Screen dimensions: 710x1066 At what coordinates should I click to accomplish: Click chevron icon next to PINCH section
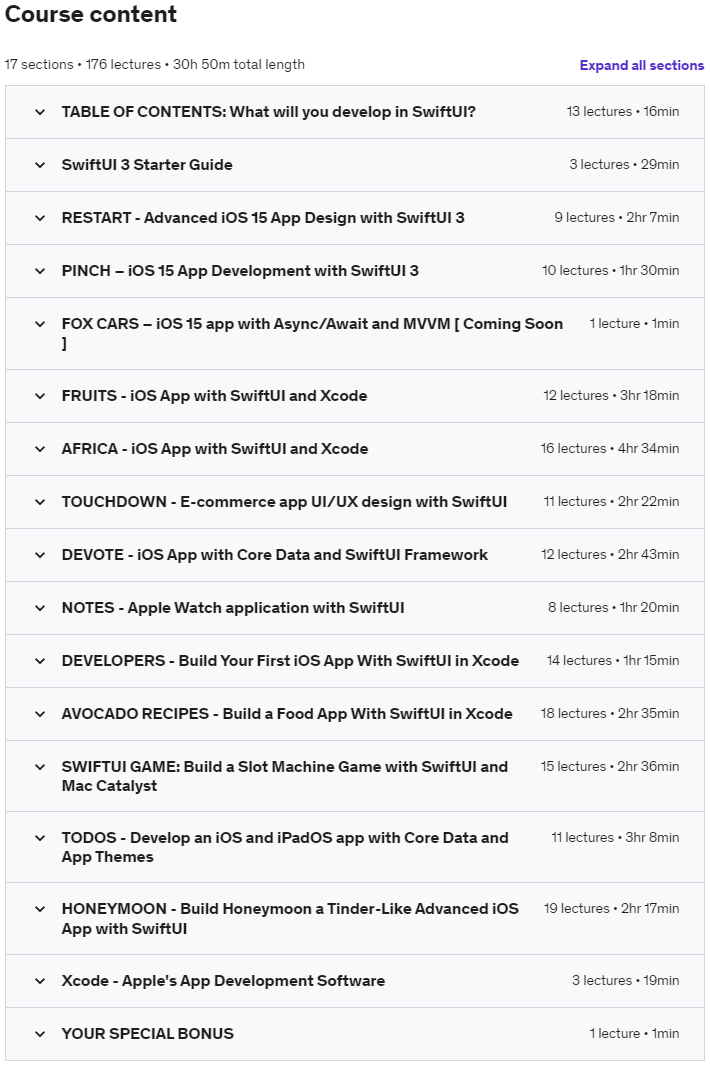point(40,271)
